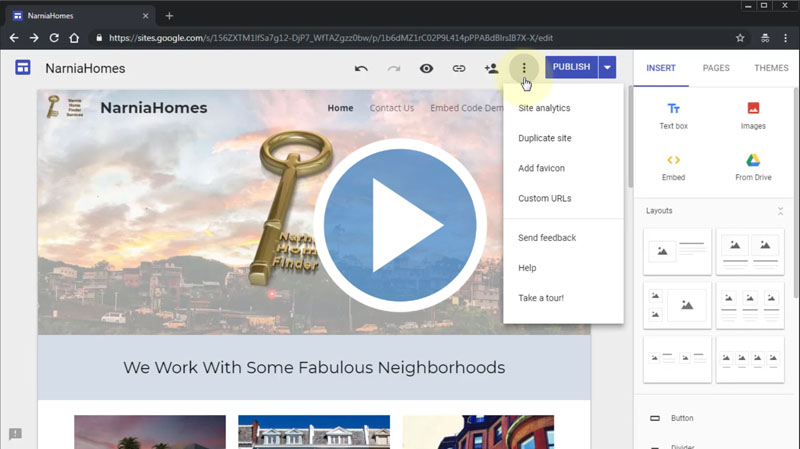Select Site analytics from the menu

point(544,108)
